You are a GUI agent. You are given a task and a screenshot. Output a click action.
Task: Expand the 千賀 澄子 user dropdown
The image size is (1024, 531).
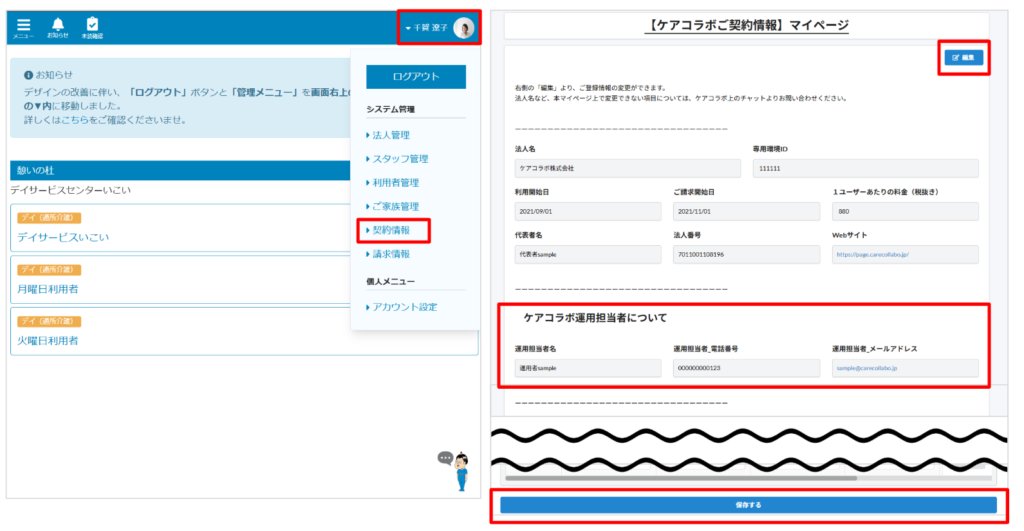(x=426, y=28)
